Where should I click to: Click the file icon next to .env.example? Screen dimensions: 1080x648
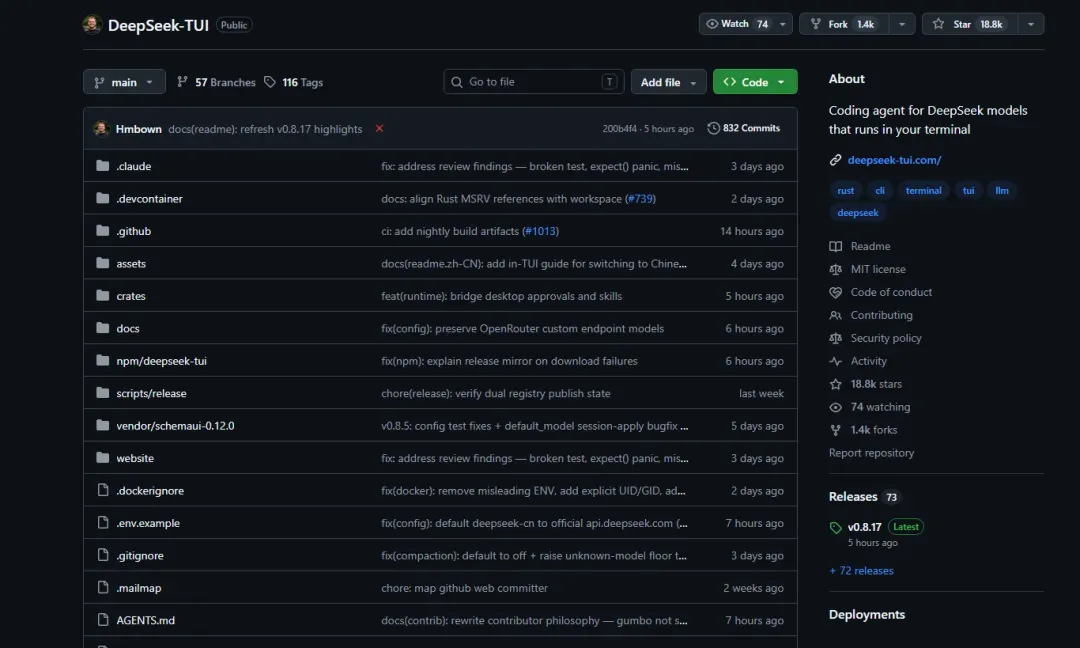(103, 522)
